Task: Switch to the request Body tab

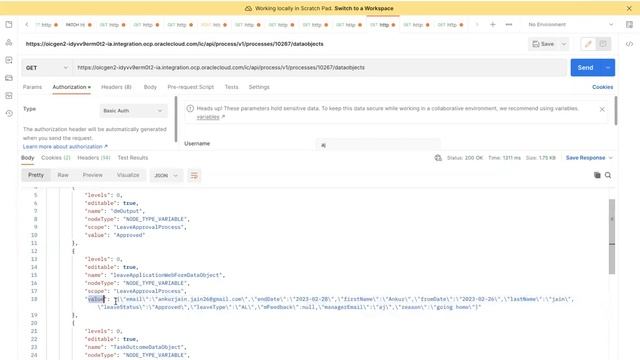Action: (150, 87)
